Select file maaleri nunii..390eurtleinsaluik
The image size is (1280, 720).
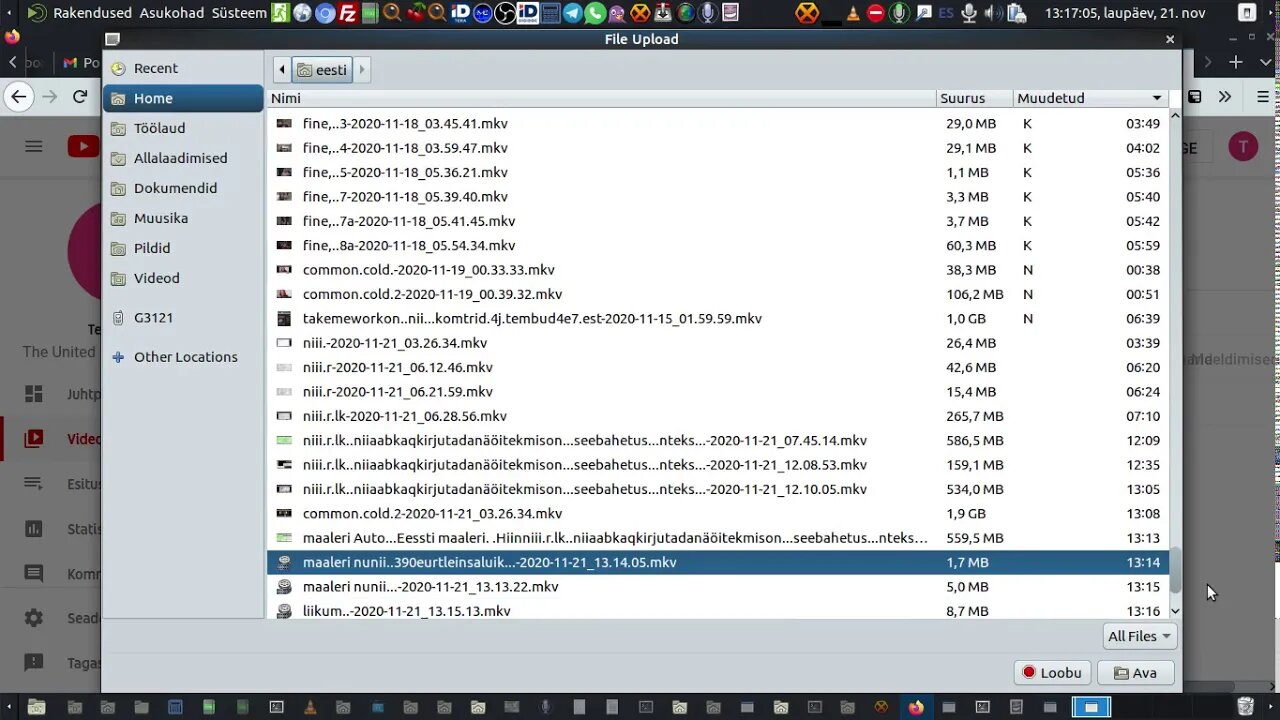pos(717,562)
